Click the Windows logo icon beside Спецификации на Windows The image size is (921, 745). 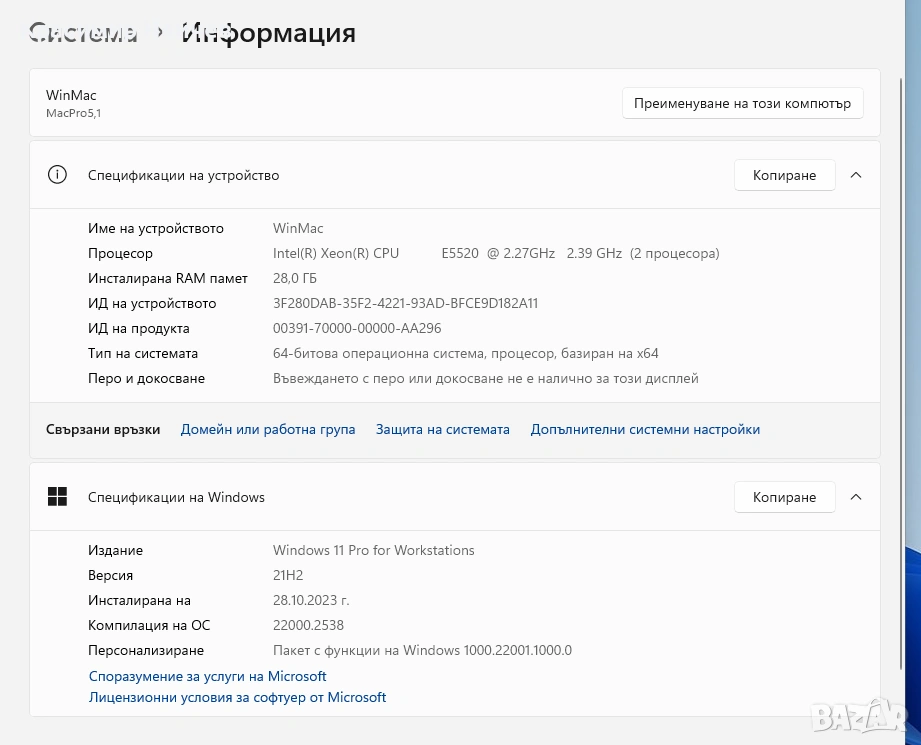pos(58,497)
